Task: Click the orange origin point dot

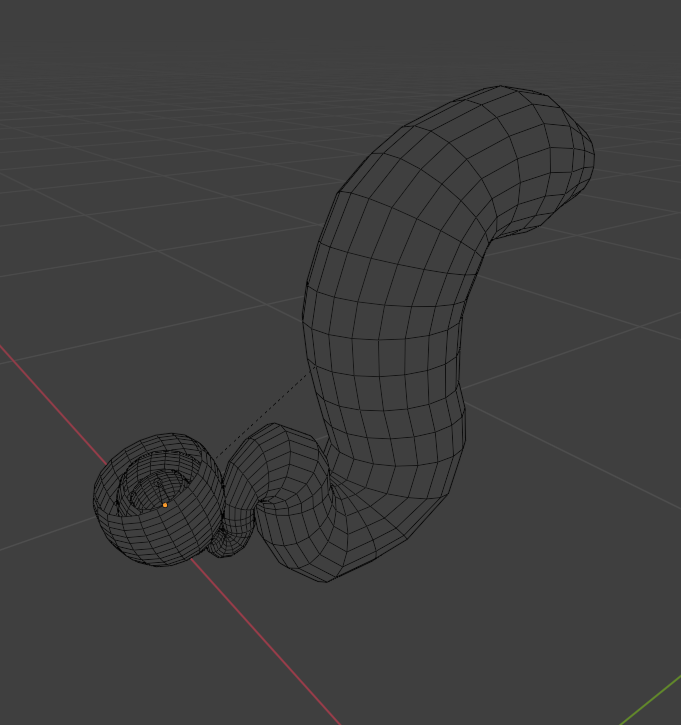Action: point(165,505)
